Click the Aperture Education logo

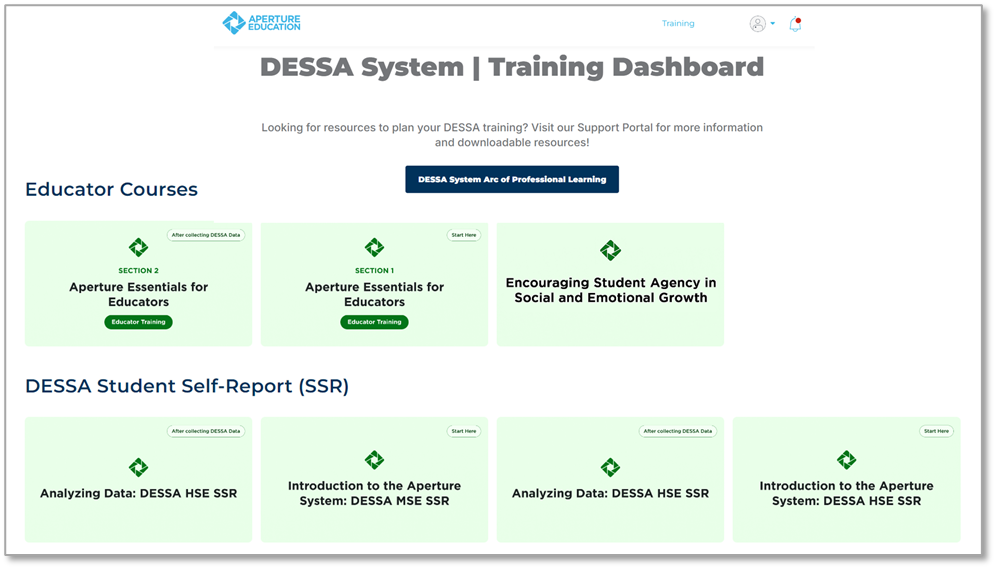261,23
